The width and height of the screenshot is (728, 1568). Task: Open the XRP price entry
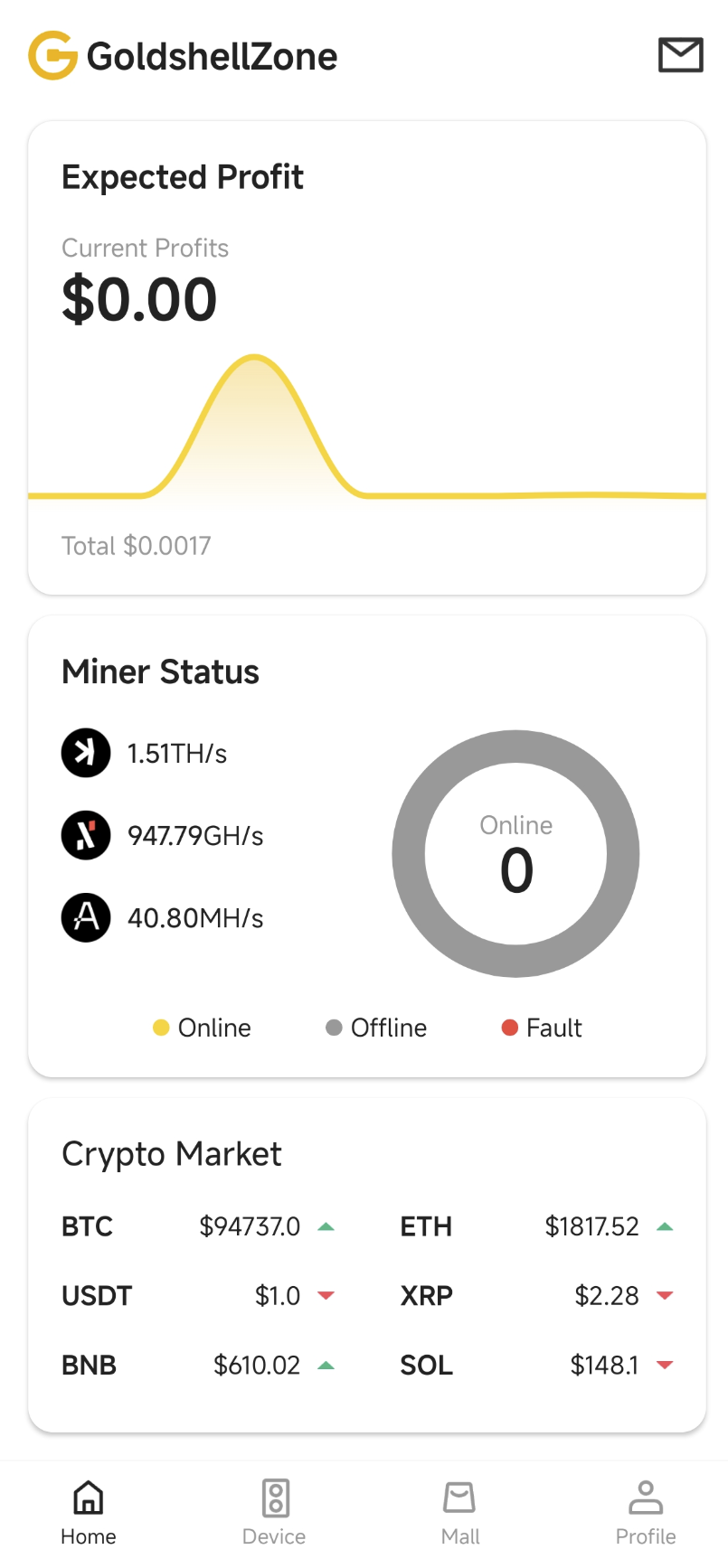[537, 1296]
